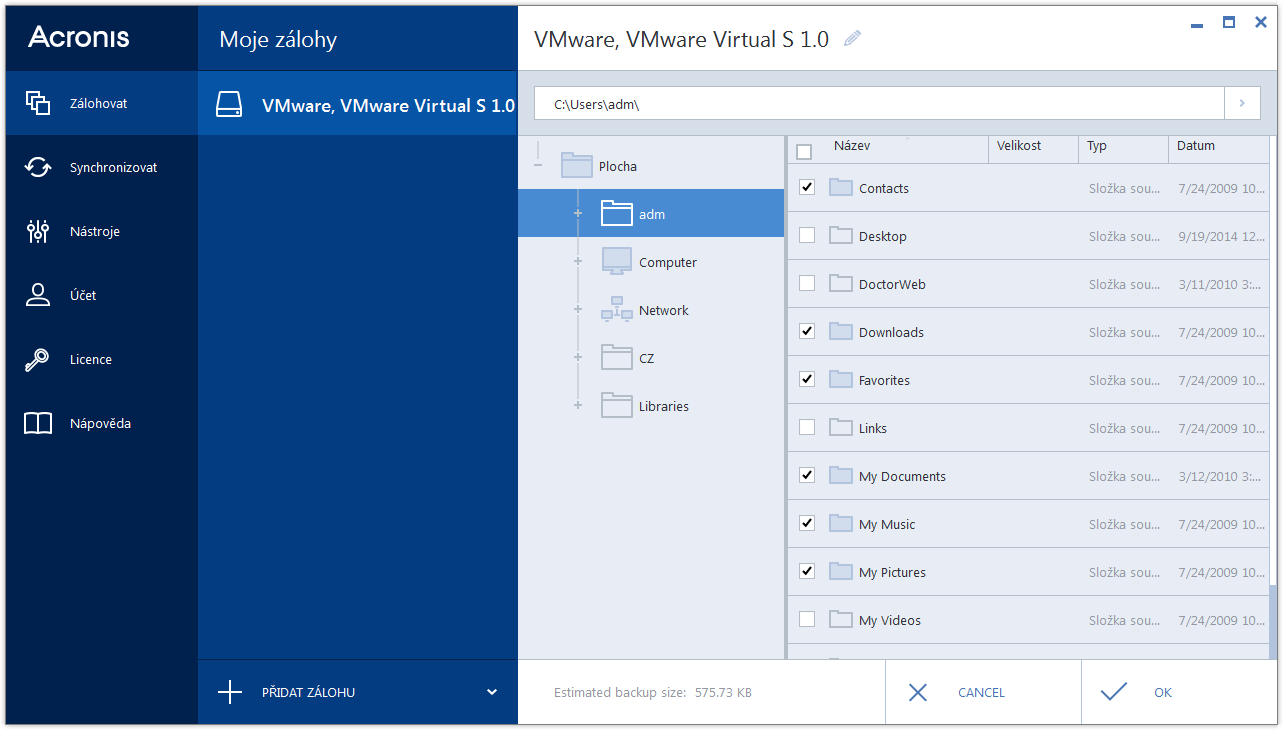Click the Cancel X icon
The height and width of the screenshot is (730, 1283).
pyautogui.click(x=918, y=692)
